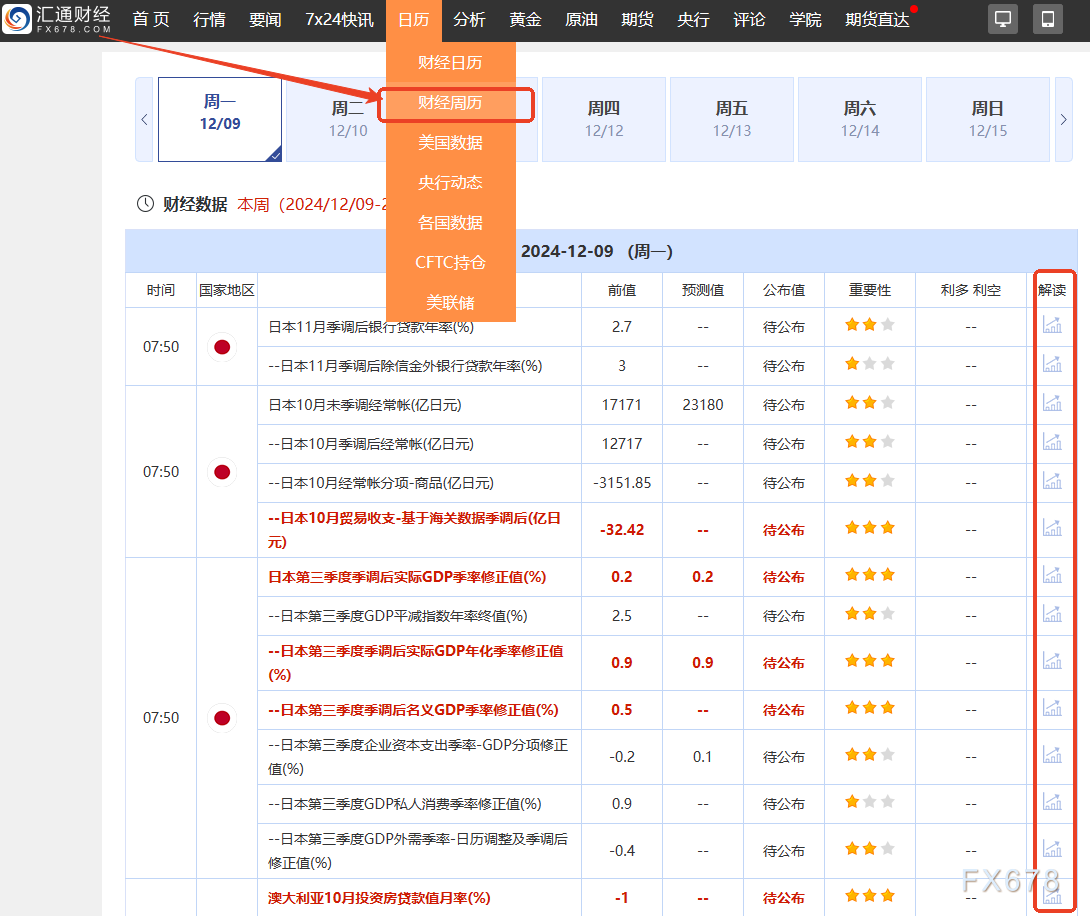Open chart icon for 日本第三季度GDP平减指数年率终值
Viewport: 1090px width, 916px height.
(x=1052, y=615)
